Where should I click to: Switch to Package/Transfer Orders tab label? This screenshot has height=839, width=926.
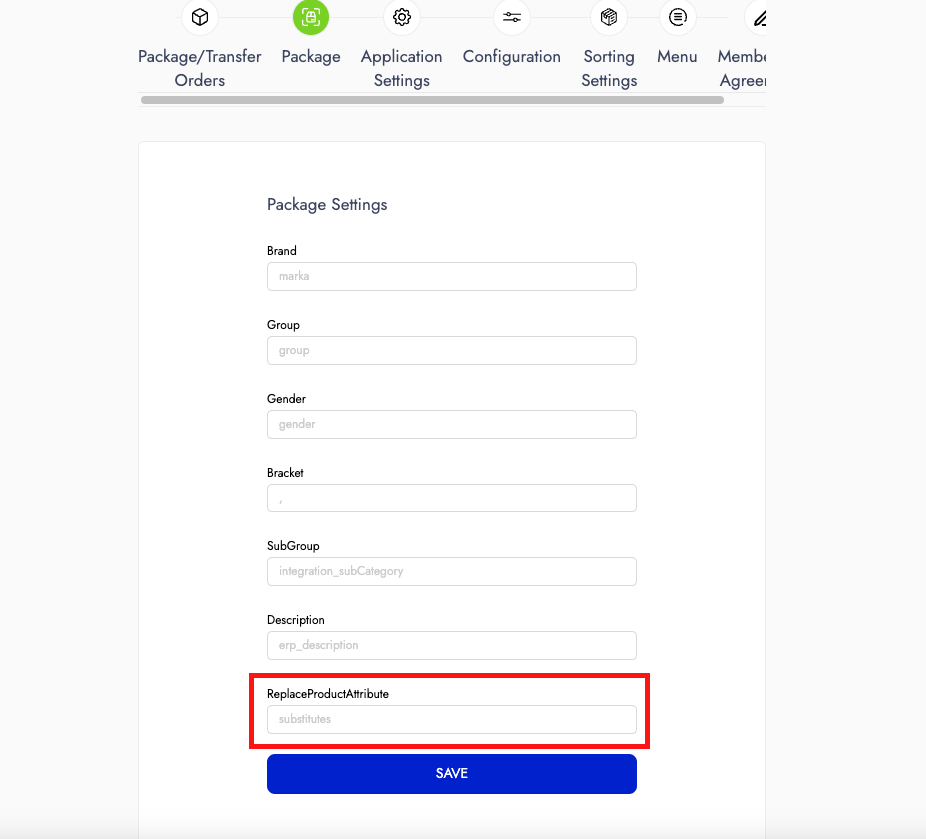(x=200, y=68)
